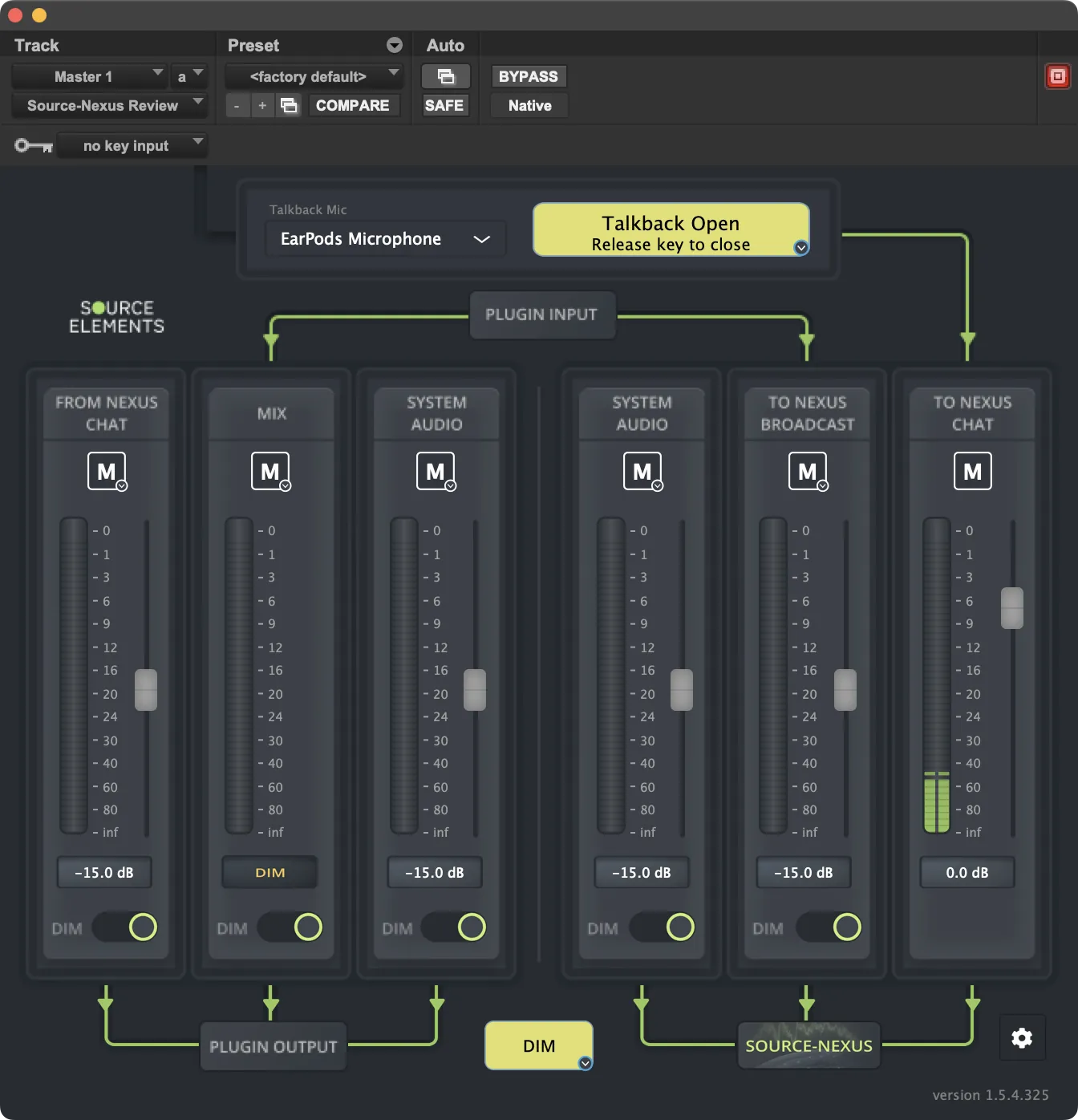The image size is (1078, 1120).
Task: Toggle the global DIM button
Action: coord(539,1045)
